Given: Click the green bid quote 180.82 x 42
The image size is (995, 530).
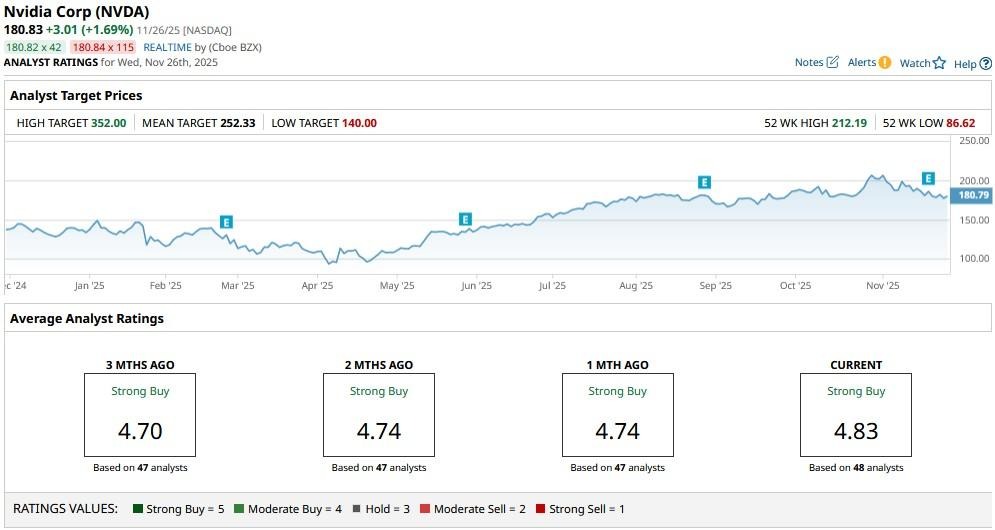Looking at the screenshot, I should [x=34, y=47].
